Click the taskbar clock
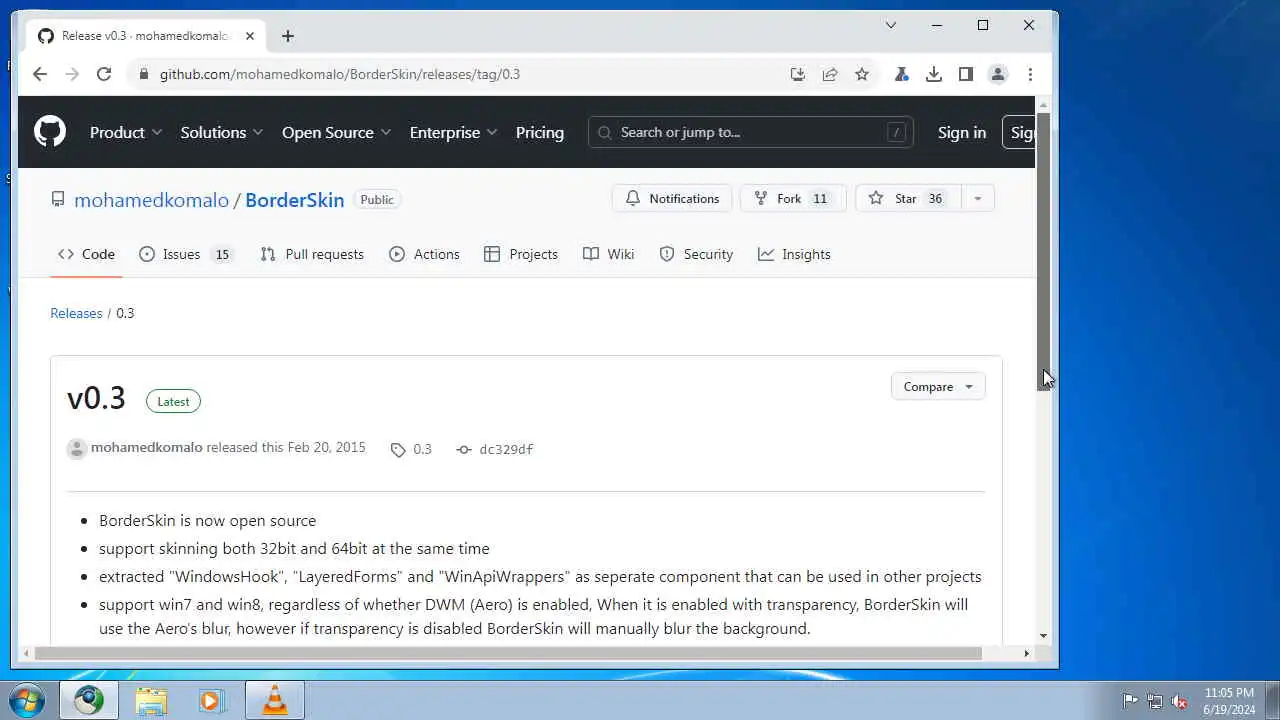Viewport: 1280px width, 720px height. click(x=1229, y=701)
